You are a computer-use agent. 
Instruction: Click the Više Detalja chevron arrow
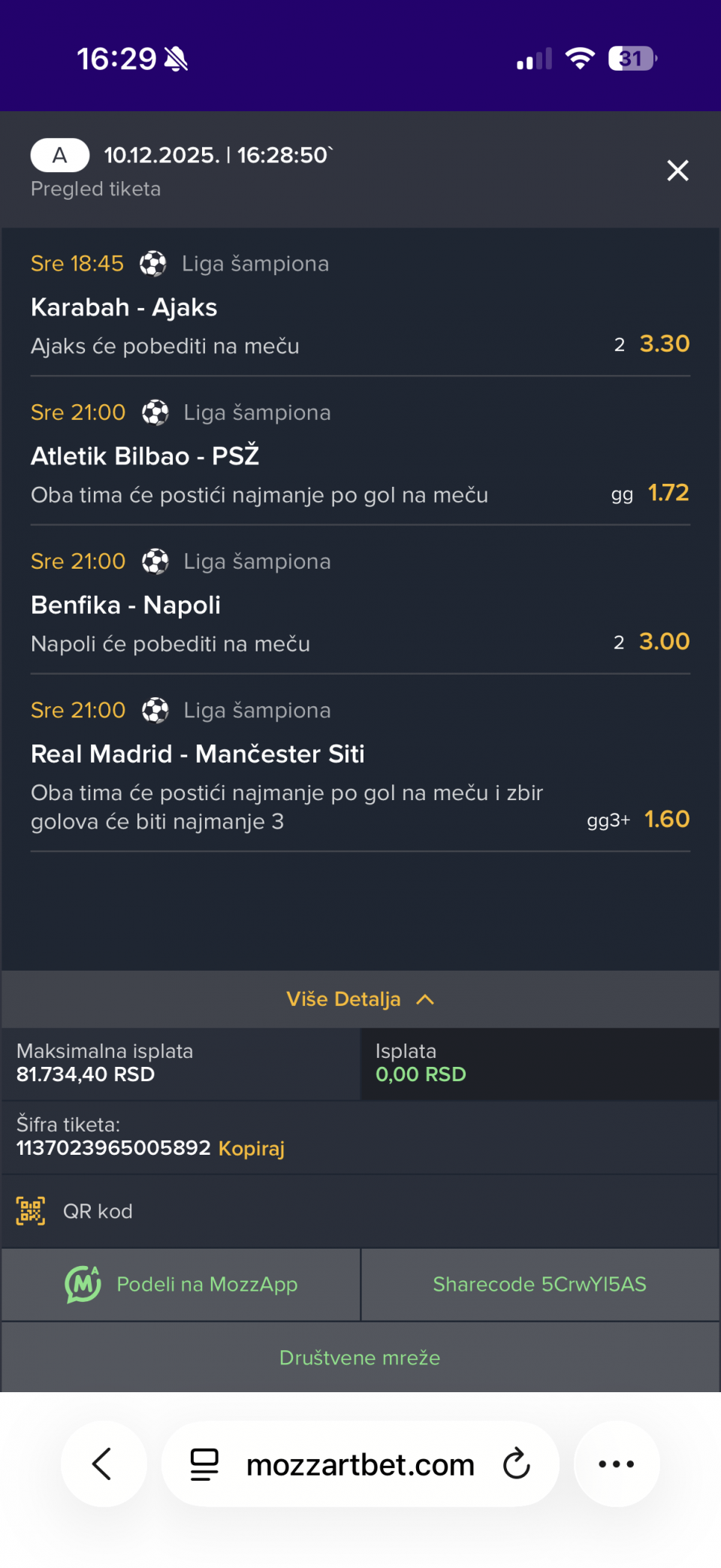pyautogui.click(x=425, y=999)
